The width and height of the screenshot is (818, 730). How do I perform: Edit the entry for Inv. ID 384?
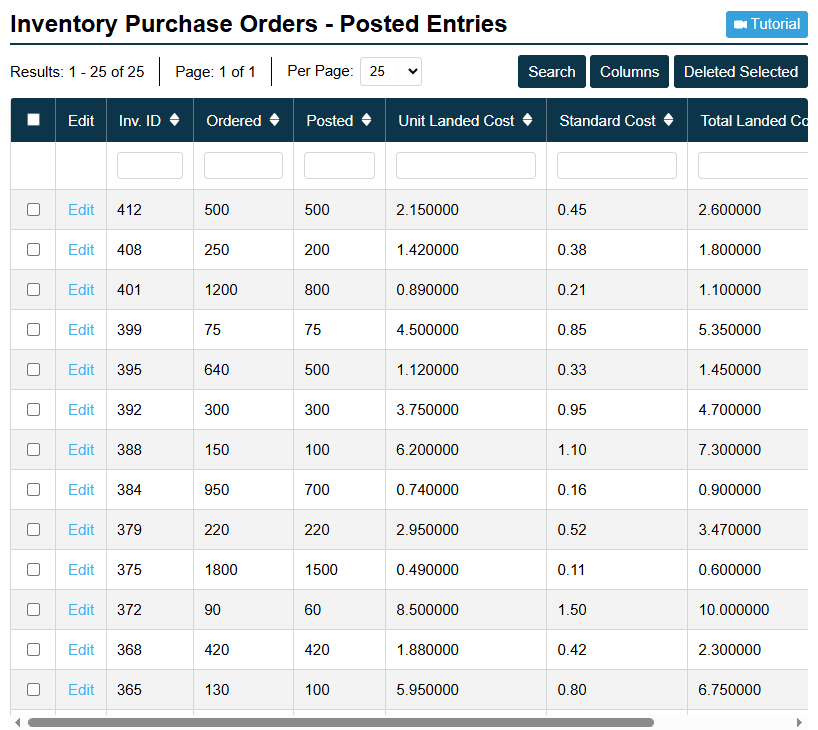click(81, 489)
